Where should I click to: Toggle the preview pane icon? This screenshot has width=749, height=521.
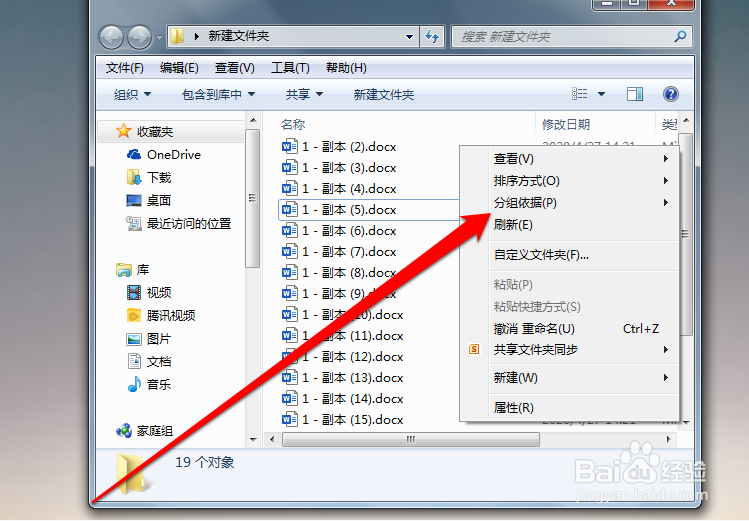point(635,94)
